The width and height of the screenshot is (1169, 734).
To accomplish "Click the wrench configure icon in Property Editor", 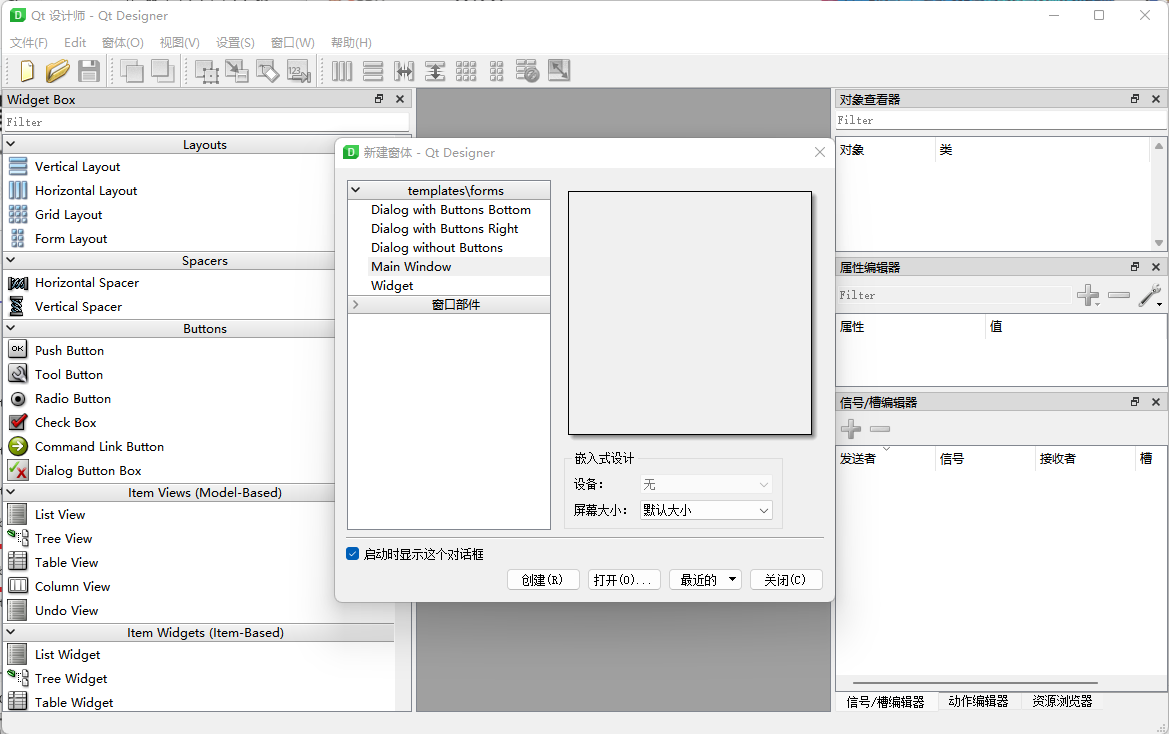I will point(1150,295).
